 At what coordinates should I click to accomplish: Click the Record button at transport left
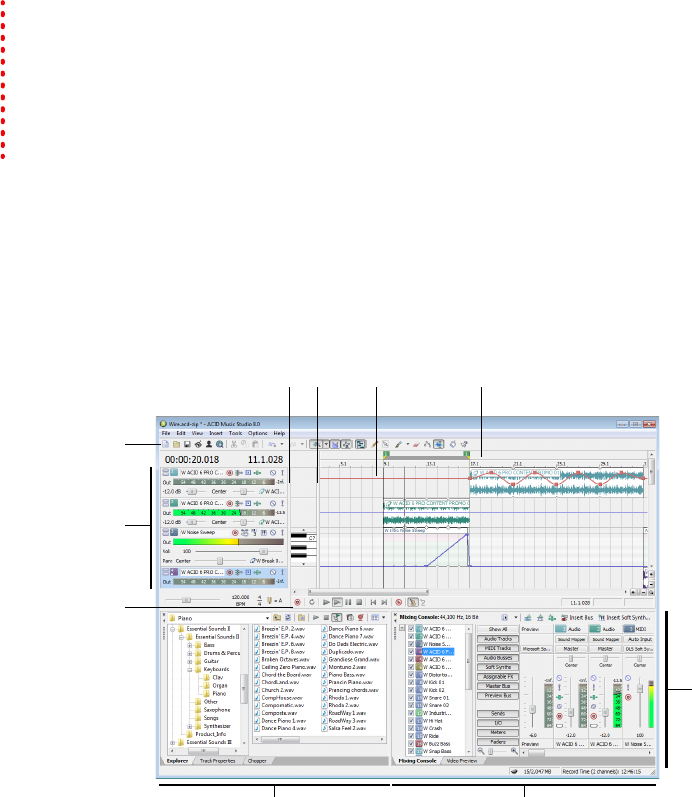(297, 602)
